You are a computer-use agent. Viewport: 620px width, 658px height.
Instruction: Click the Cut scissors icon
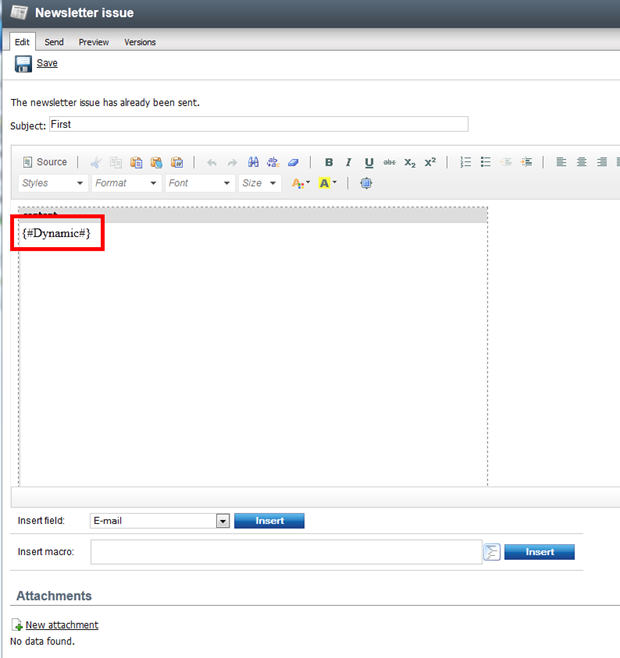pos(96,162)
